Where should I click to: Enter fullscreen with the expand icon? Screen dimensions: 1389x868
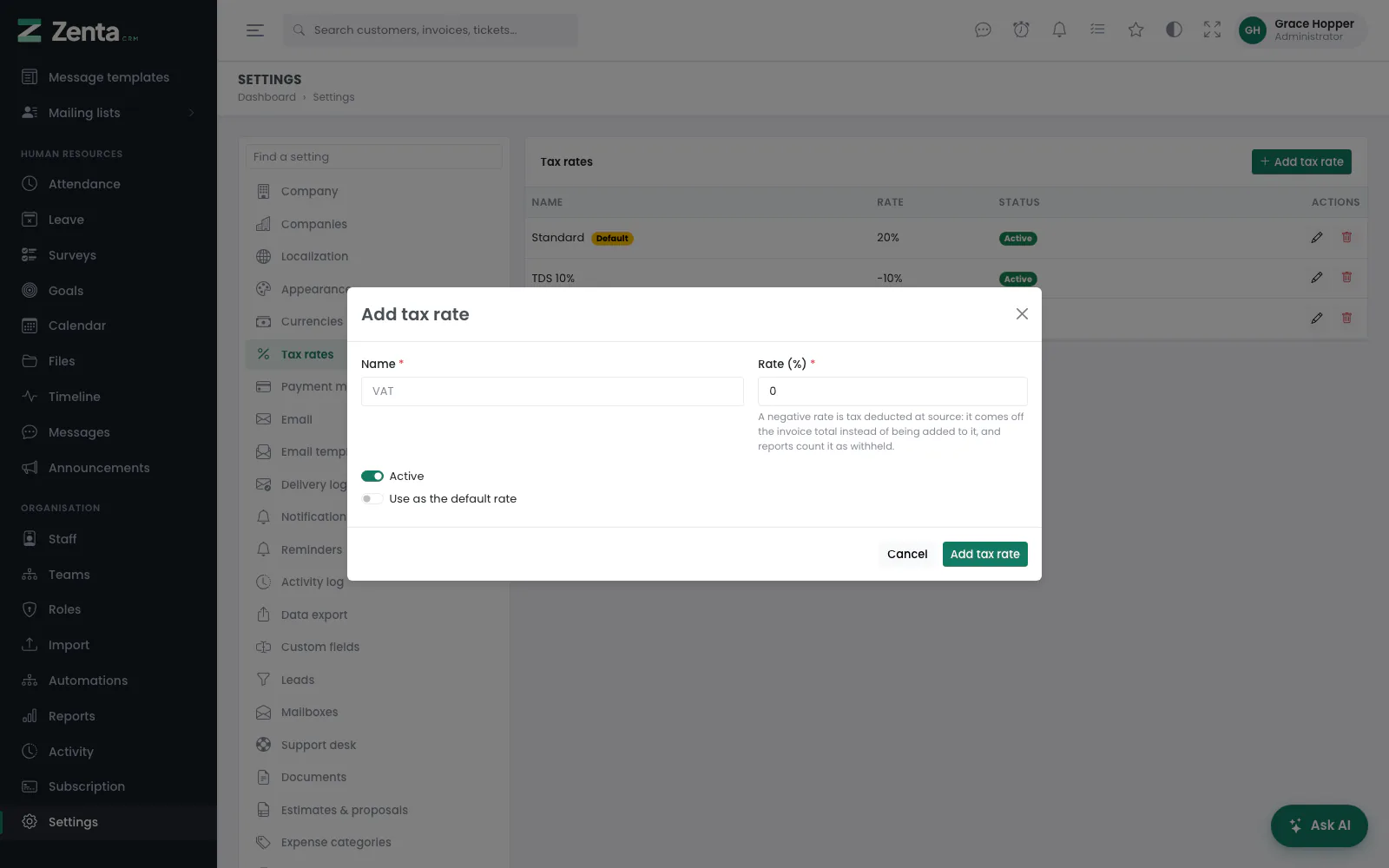pos(1212,30)
